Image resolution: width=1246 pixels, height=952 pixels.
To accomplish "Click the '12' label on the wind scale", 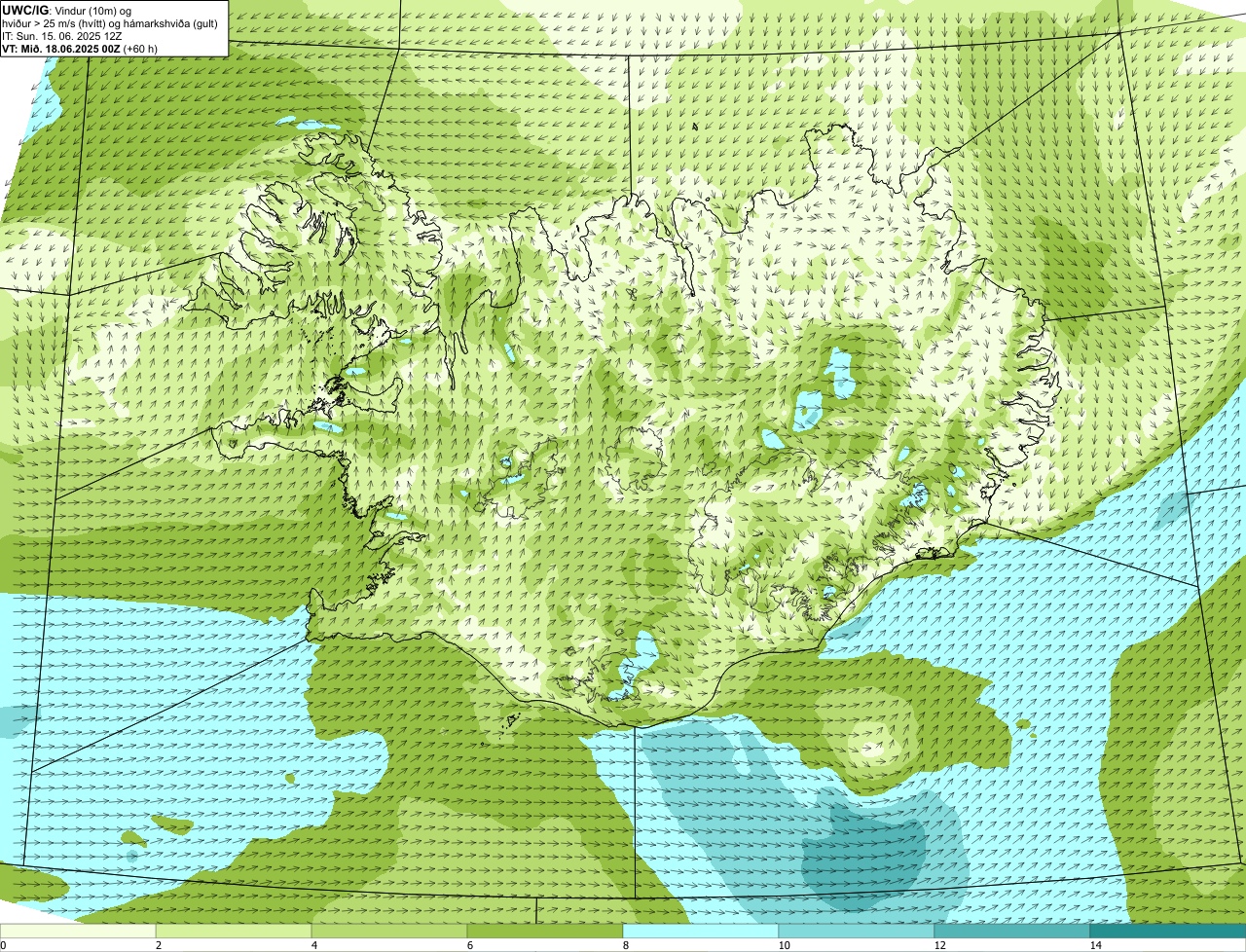I will [939, 945].
